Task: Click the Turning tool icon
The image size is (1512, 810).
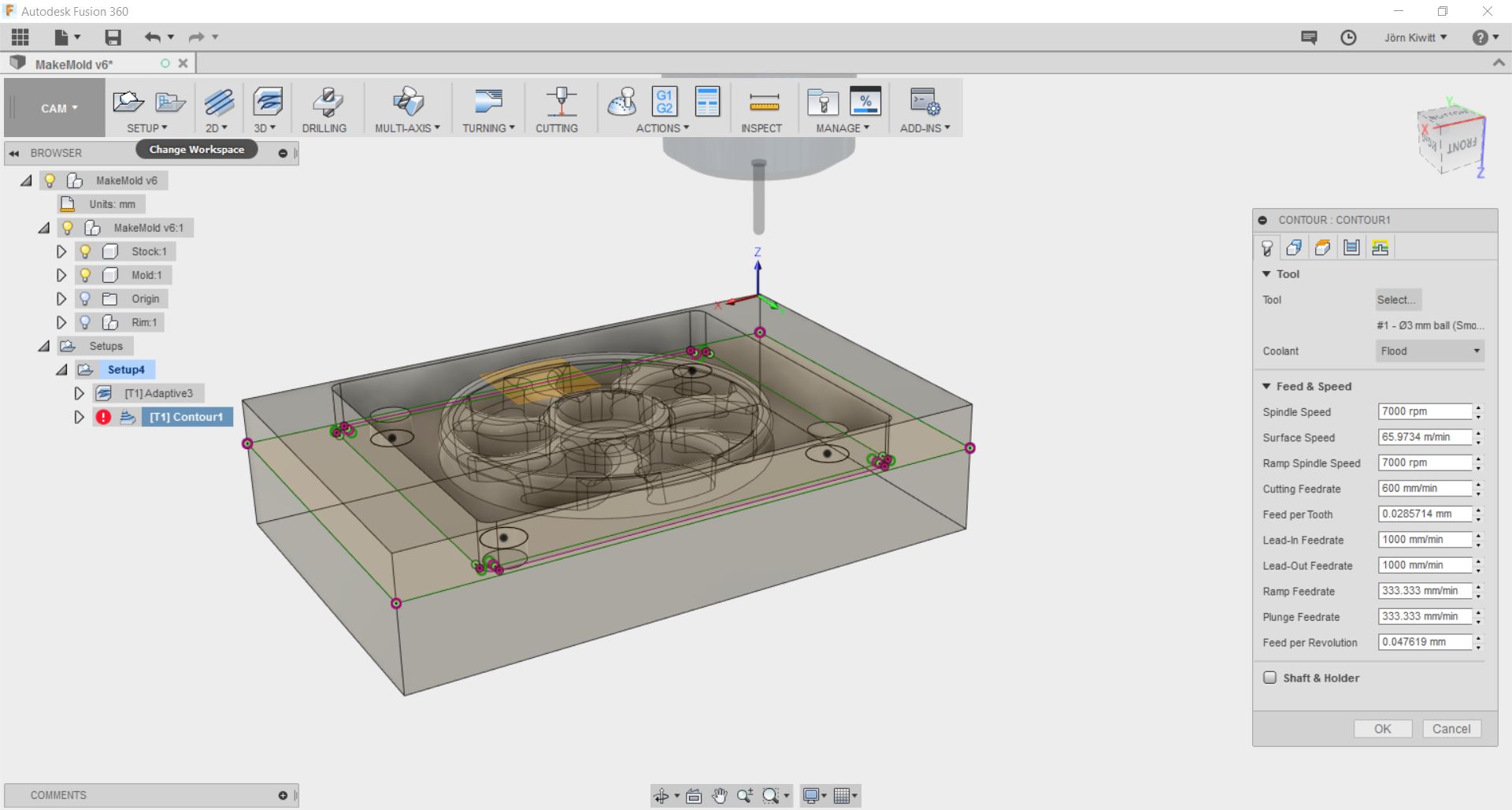Action: pyautogui.click(x=488, y=102)
